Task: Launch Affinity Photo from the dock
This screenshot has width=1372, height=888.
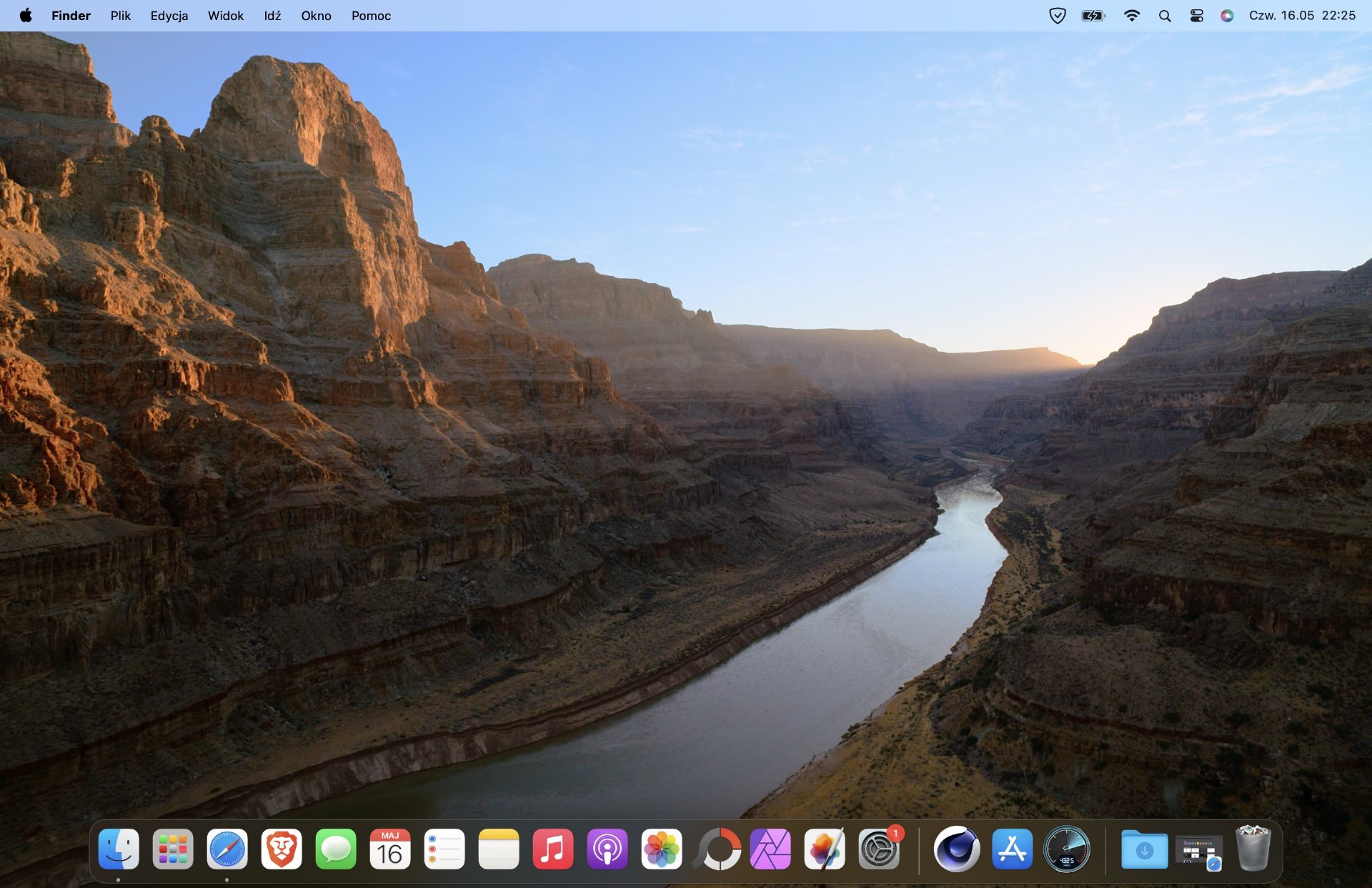Action: (770, 849)
